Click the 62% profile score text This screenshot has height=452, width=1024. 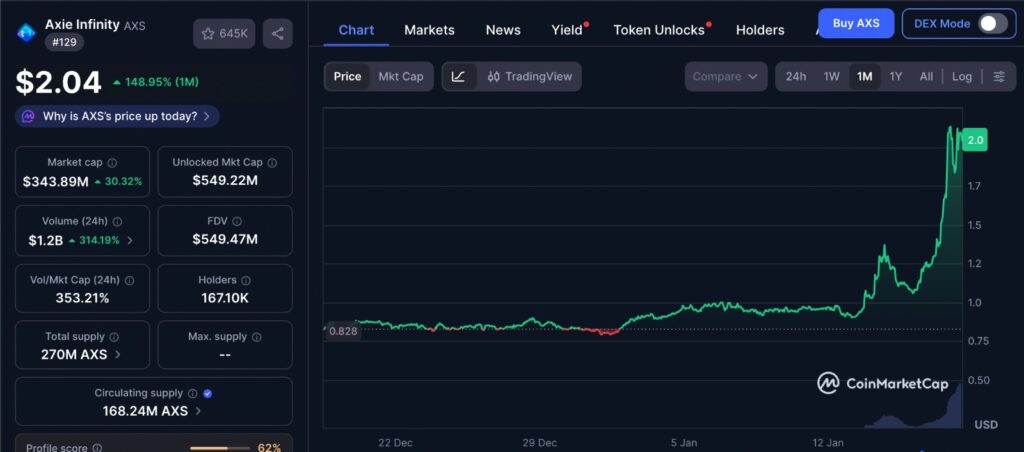click(270, 448)
